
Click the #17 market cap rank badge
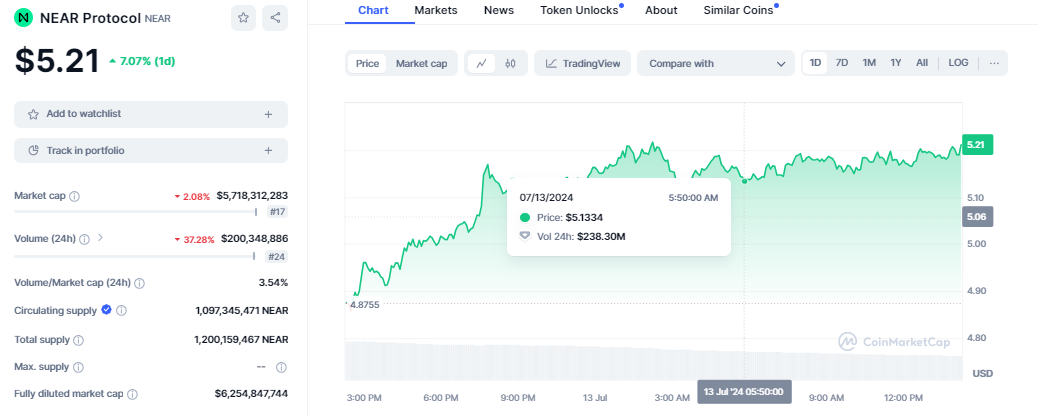(277, 212)
